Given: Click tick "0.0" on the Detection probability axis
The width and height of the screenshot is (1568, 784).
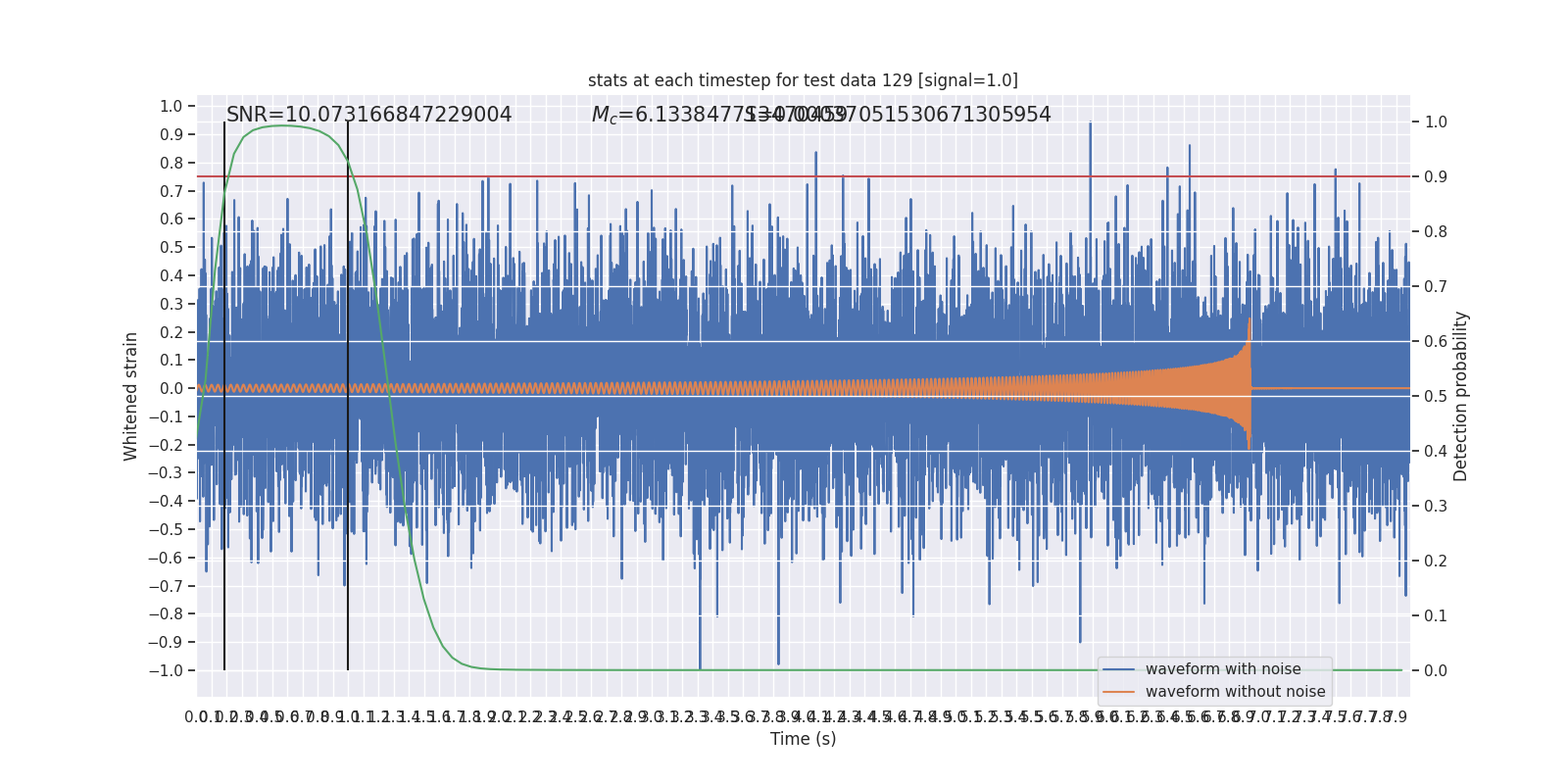Looking at the screenshot, I should point(1436,670).
